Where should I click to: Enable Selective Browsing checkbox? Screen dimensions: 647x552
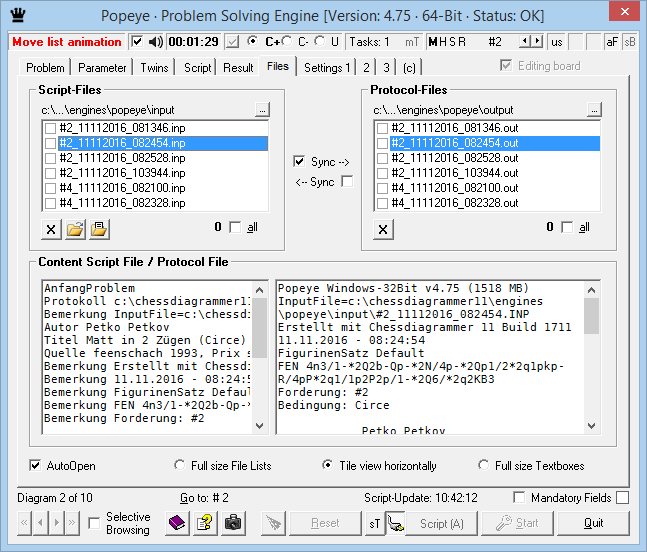tap(94, 523)
